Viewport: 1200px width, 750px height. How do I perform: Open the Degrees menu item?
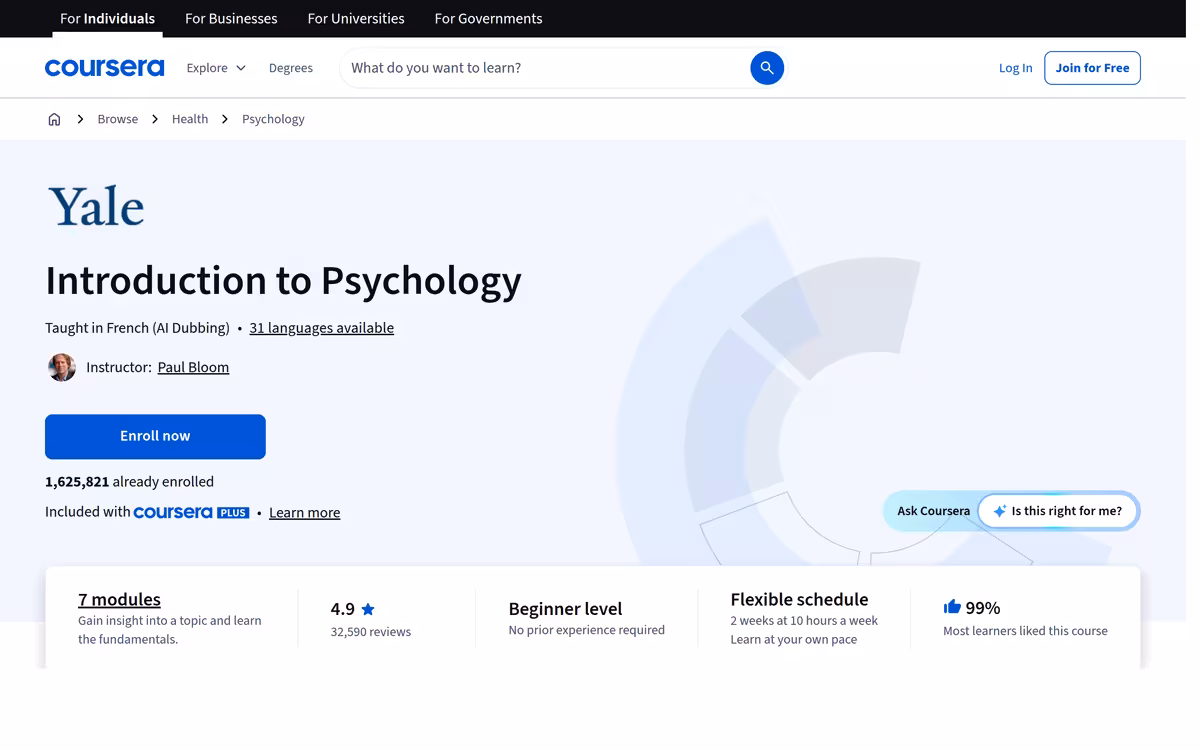[291, 68]
